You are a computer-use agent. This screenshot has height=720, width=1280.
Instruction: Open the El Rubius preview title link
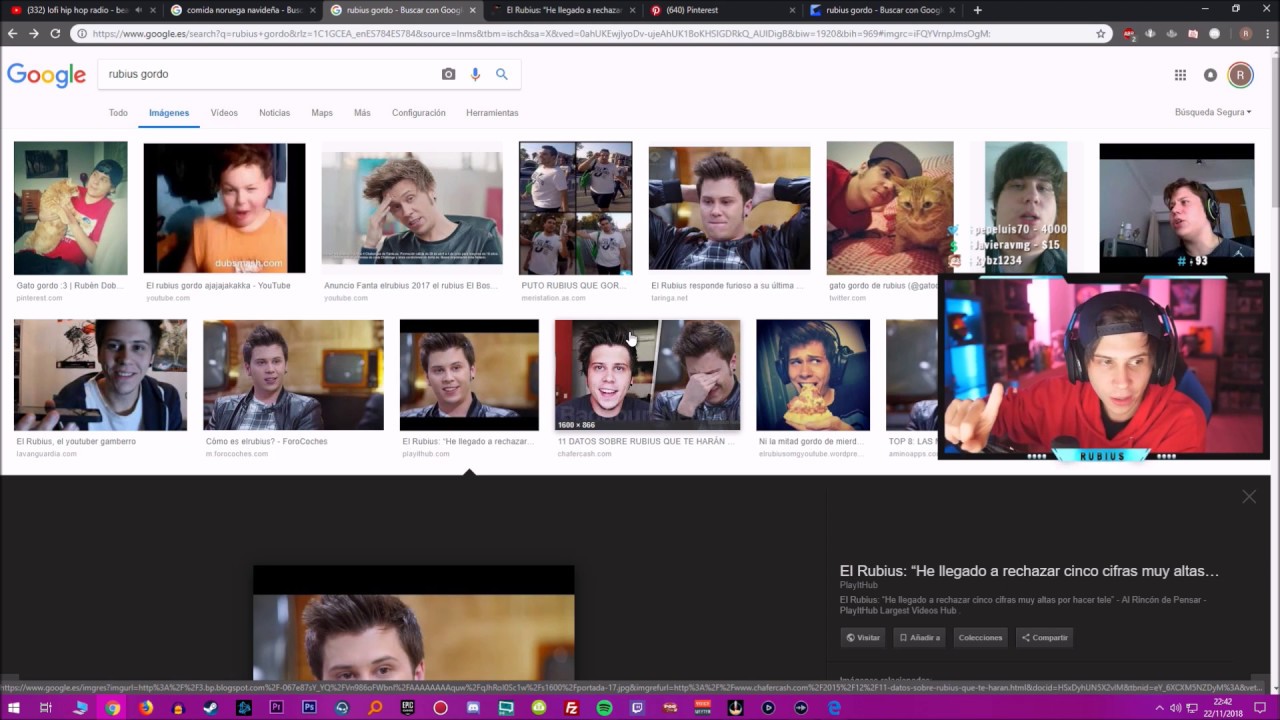1029,571
